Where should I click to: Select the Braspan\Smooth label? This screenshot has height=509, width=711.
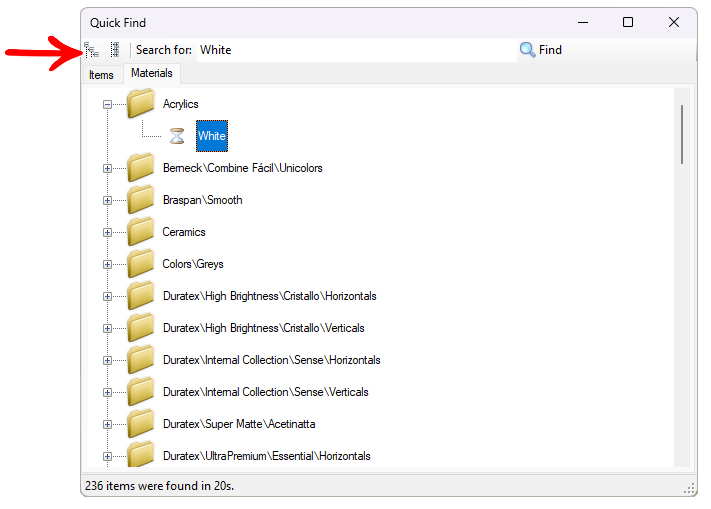click(x=202, y=200)
